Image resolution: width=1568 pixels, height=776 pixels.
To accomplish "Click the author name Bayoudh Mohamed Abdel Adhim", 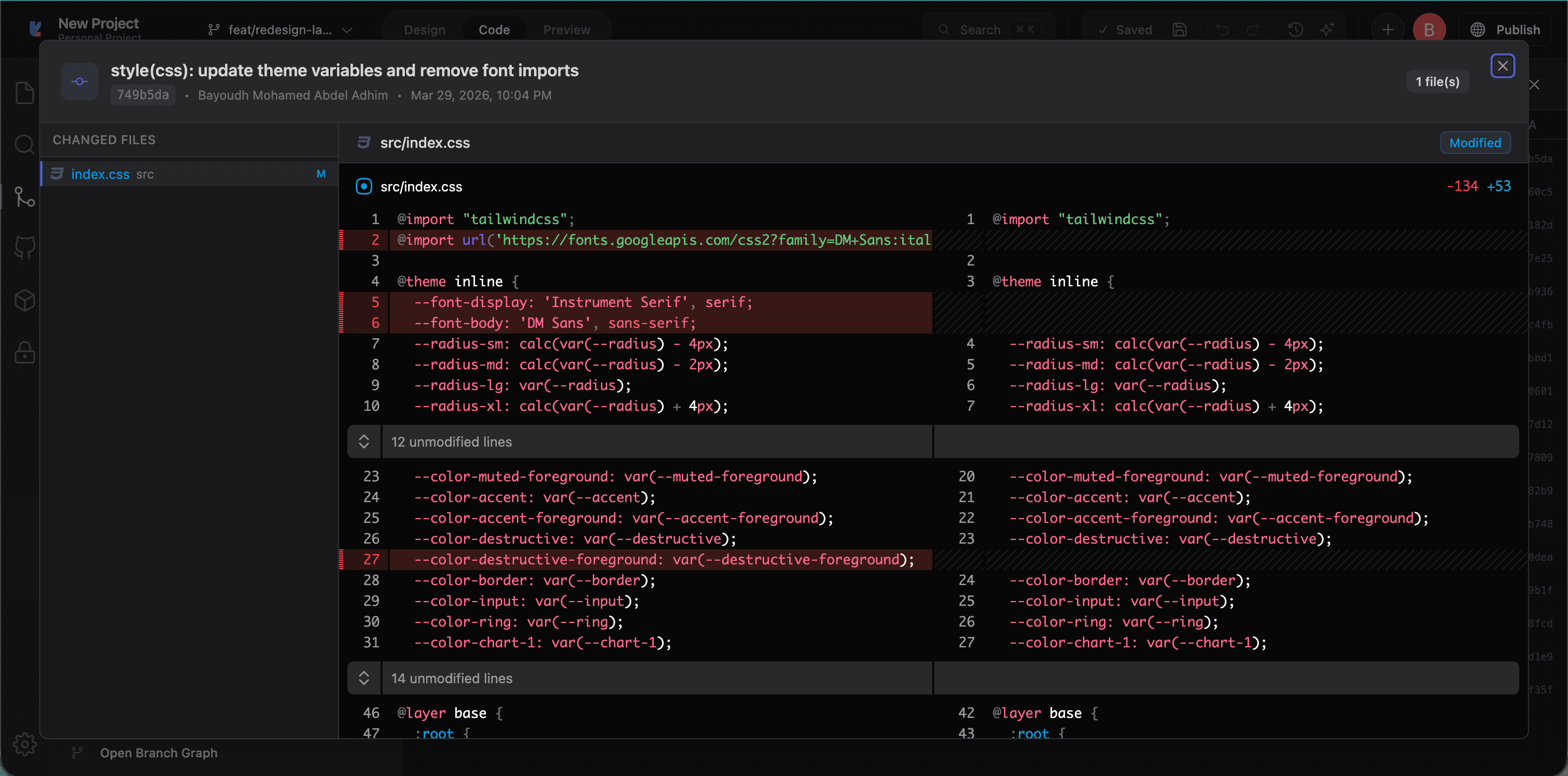I will 293,95.
